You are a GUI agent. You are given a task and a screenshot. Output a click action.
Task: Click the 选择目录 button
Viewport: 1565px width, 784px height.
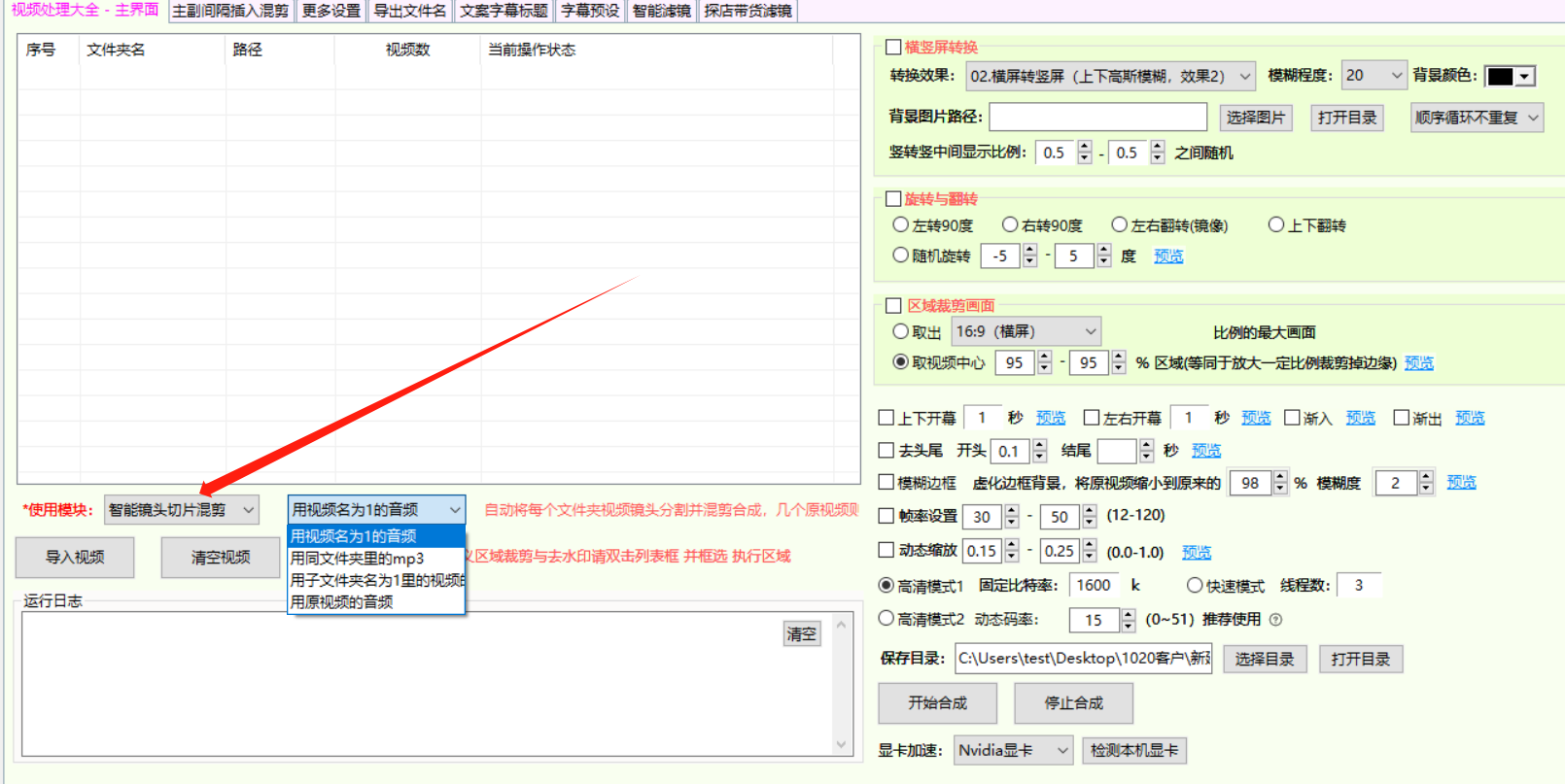[x=1265, y=659]
